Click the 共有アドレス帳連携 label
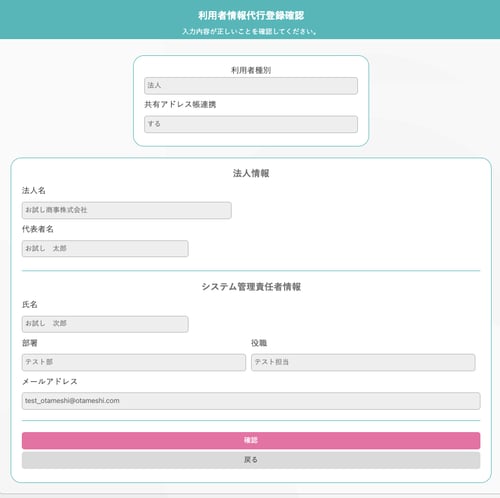The image size is (500, 498). pyautogui.click(x=180, y=105)
